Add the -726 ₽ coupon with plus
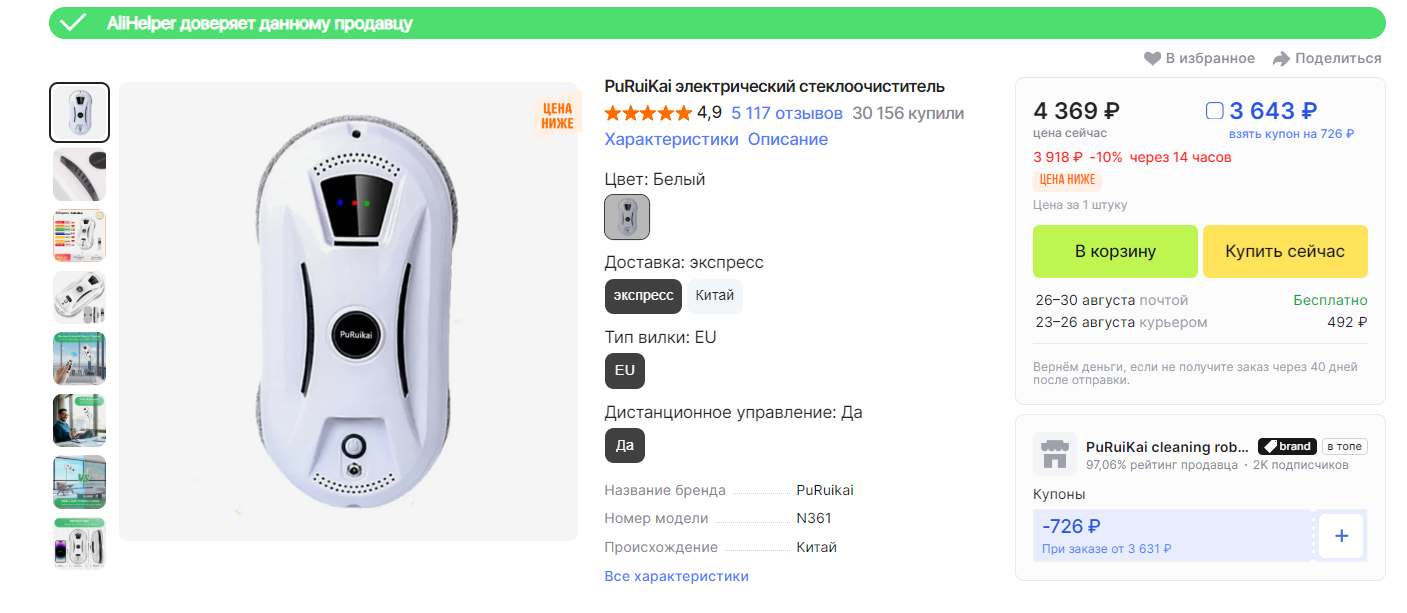1407x613 pixels. point(1341,536)
